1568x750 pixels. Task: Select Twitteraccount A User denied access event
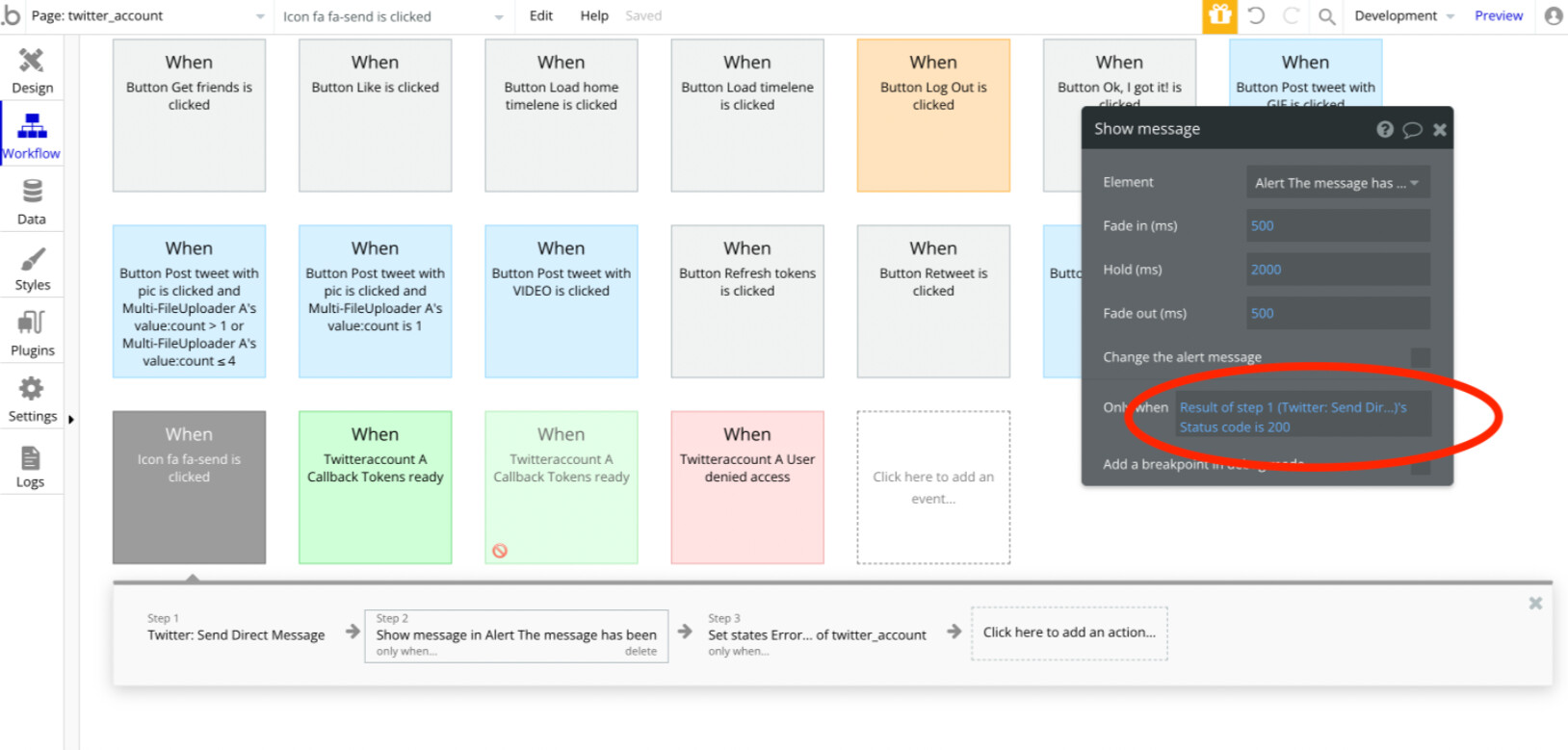pyautogui.click(x=747, y=487)
